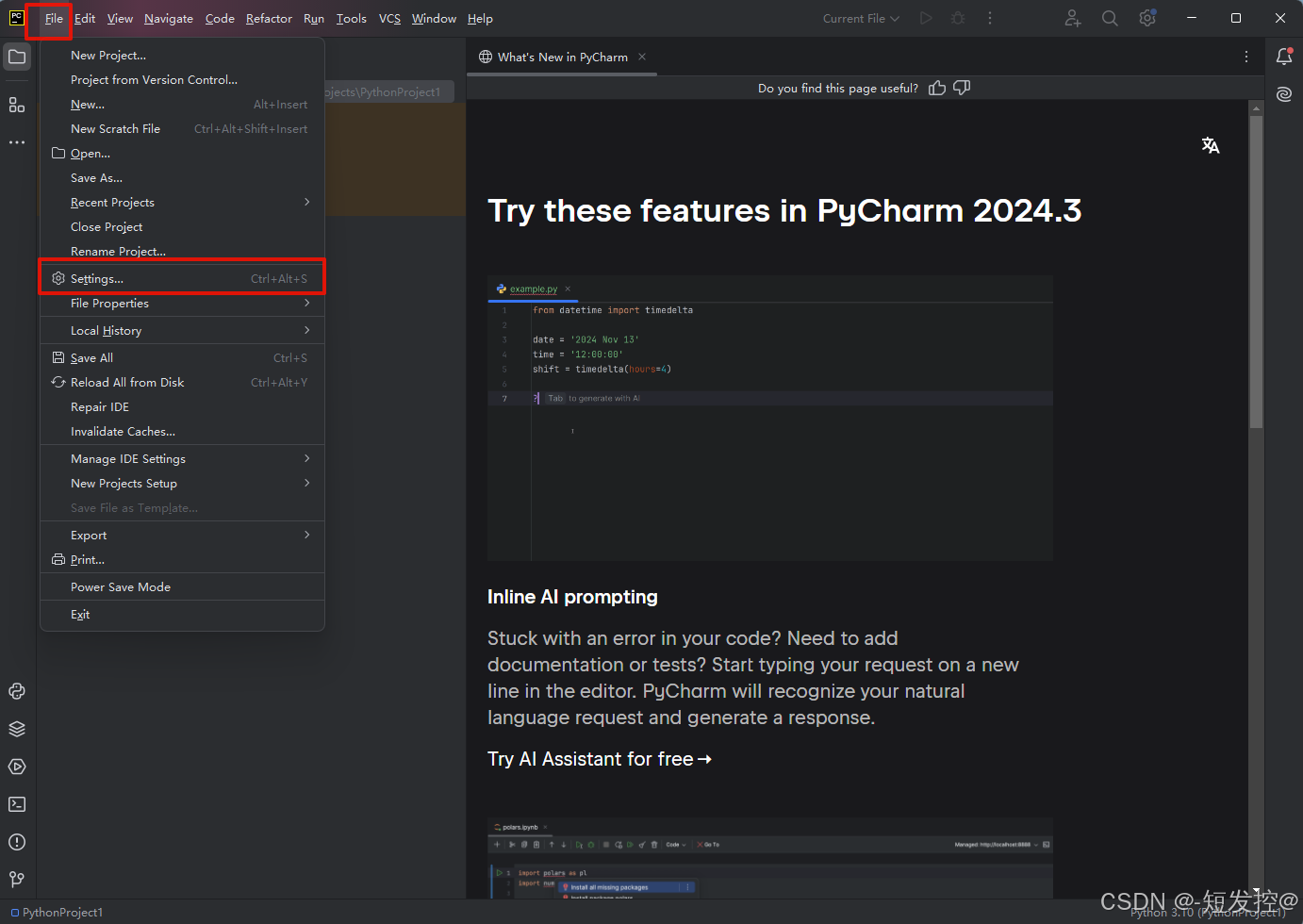Open the AI Assistant sidebar

coord(1284,94)
